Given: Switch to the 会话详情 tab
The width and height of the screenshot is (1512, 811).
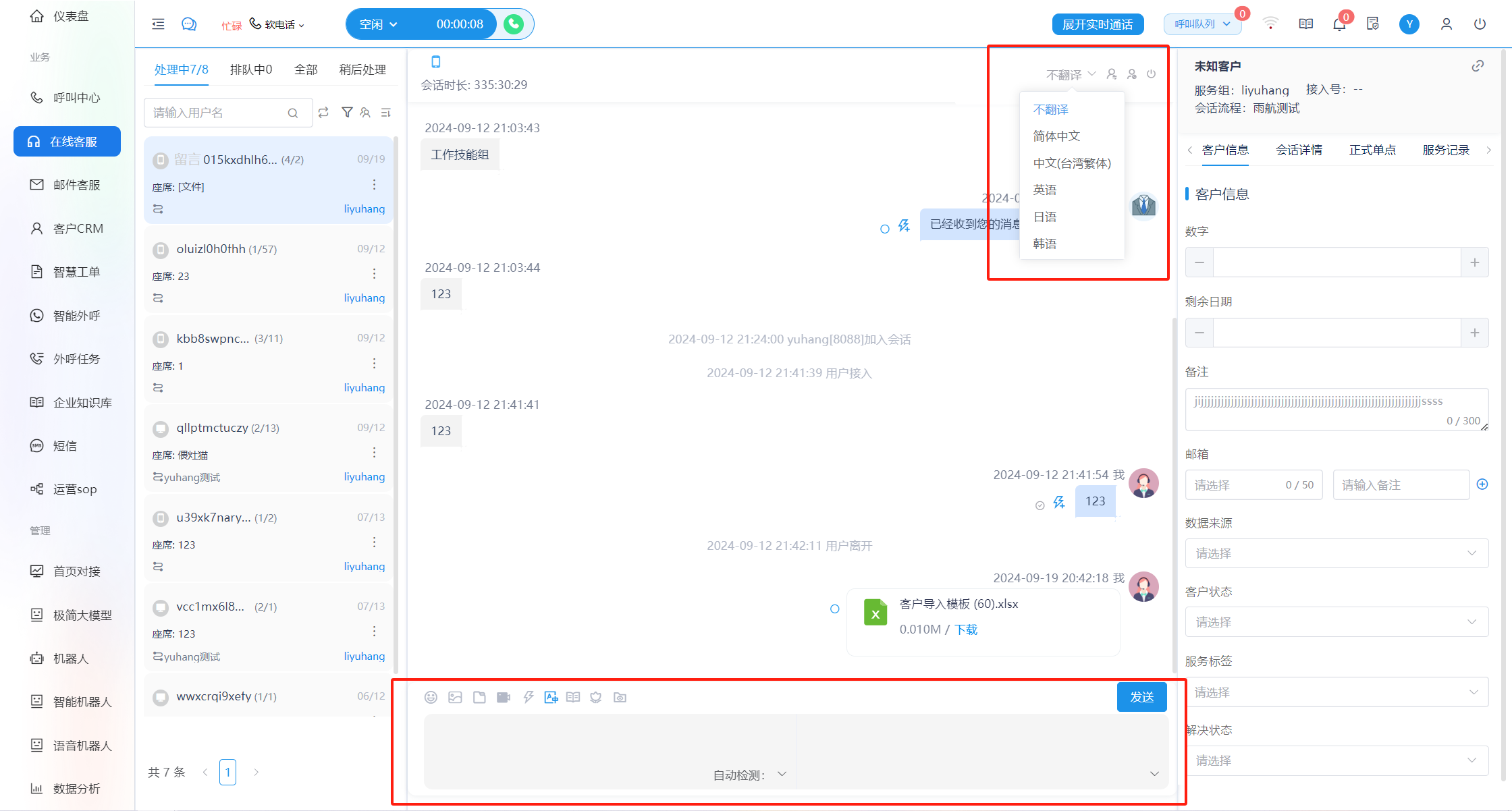Looking at the screenshot, I should (x=1299, y=150).
